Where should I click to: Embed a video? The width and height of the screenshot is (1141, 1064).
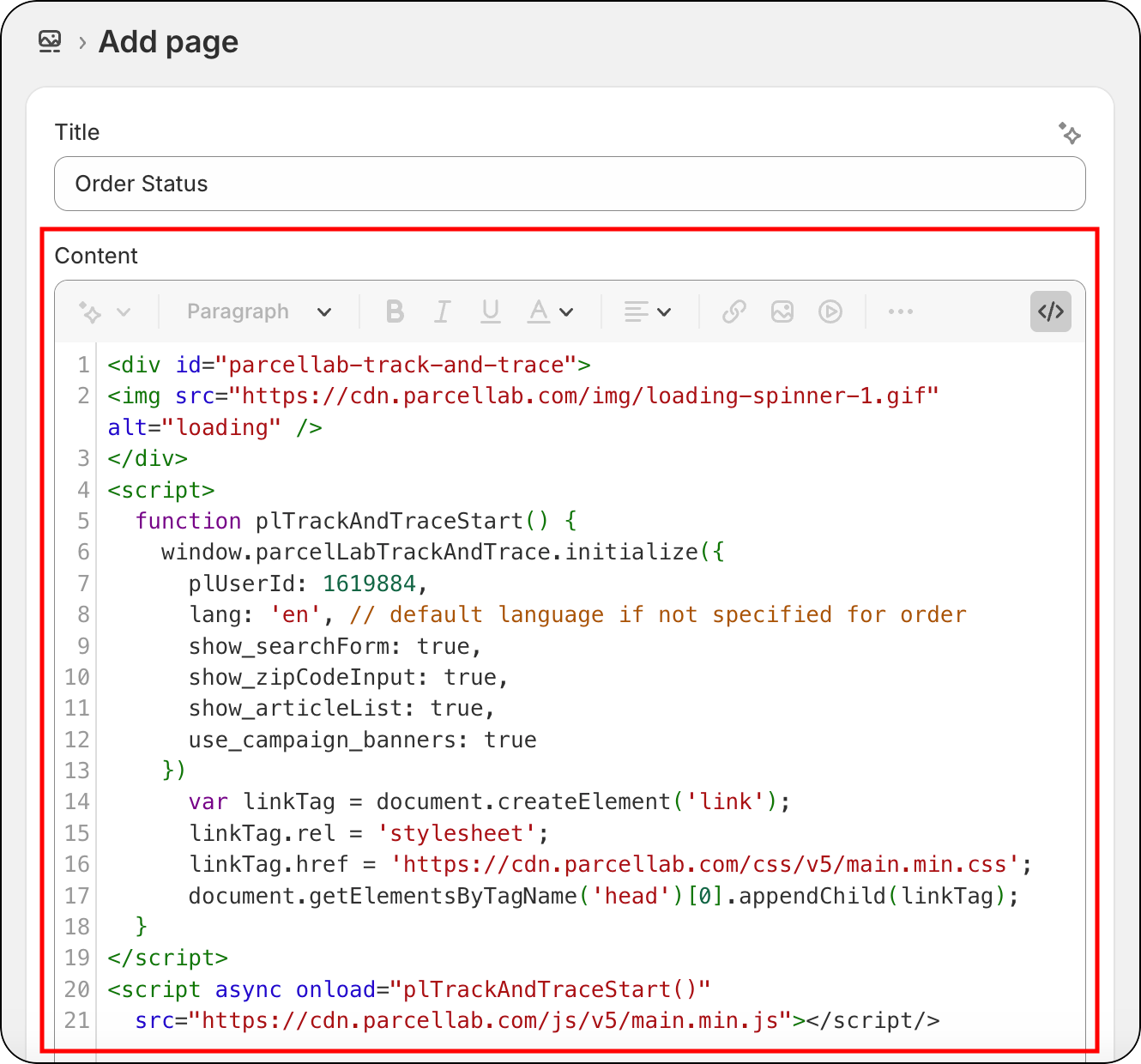click(x=830, y=311)
